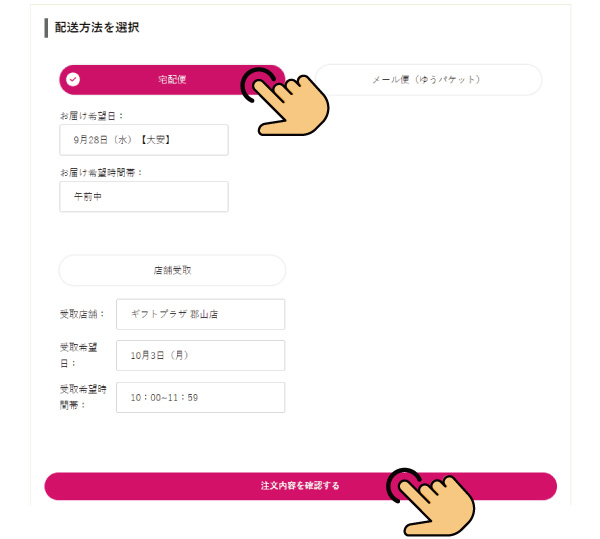Open the 10月3日（月） pickup date dropdown
The height and width of the screenshot is (539, 600).
pyautogui.click(x=200, y=355)
